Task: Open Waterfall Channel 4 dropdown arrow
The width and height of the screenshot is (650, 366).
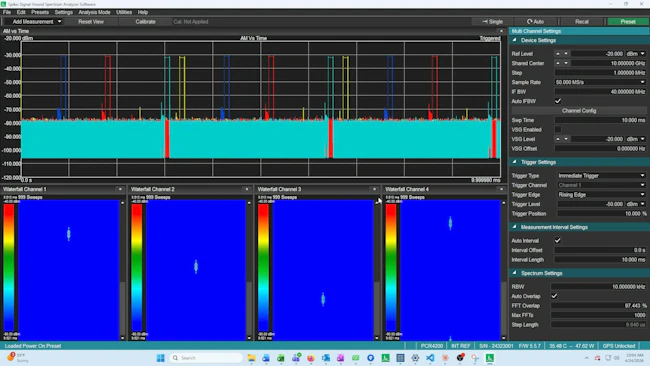Action: 501,189
